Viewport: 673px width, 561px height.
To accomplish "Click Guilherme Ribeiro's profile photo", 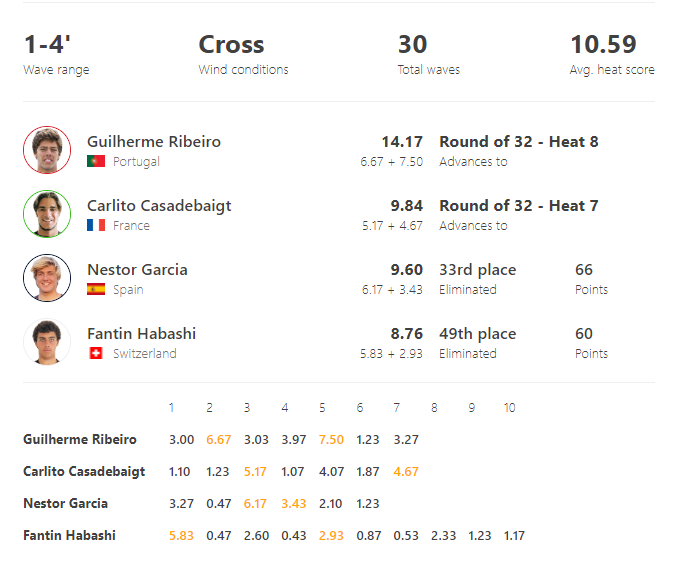I will point(47,150).
